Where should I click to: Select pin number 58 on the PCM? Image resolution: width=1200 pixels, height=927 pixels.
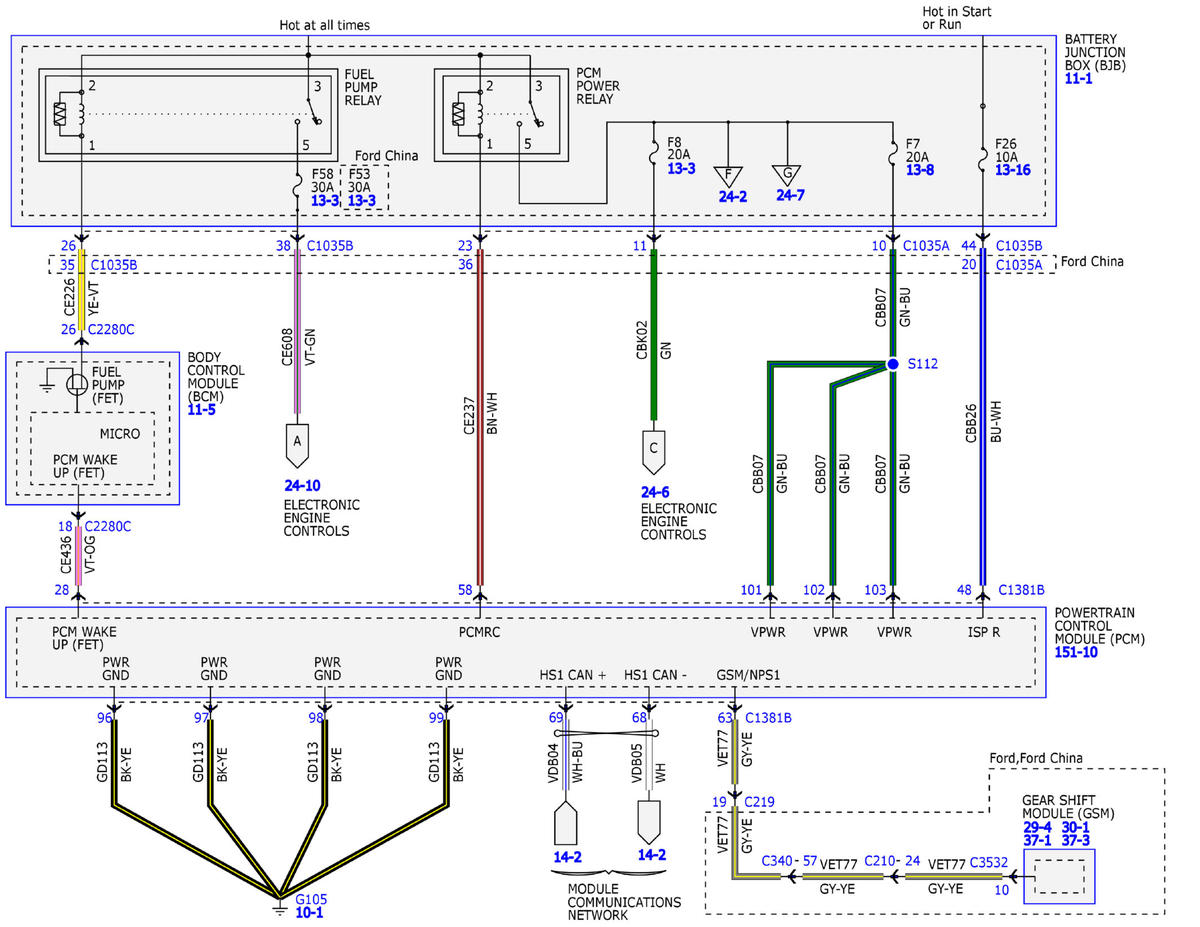click(x=464, y=591)
